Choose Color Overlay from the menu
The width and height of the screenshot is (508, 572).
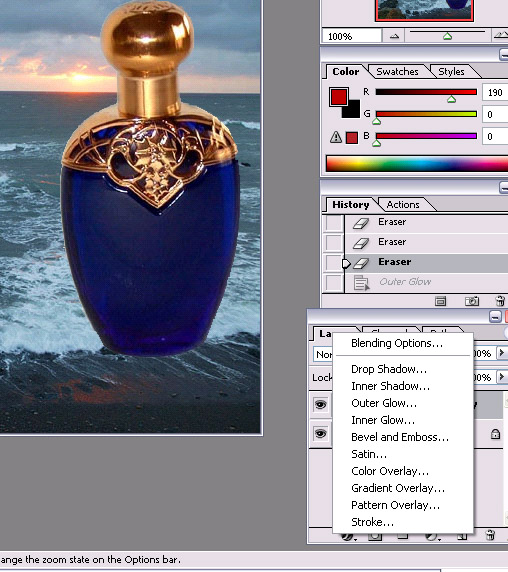(390, 471)
